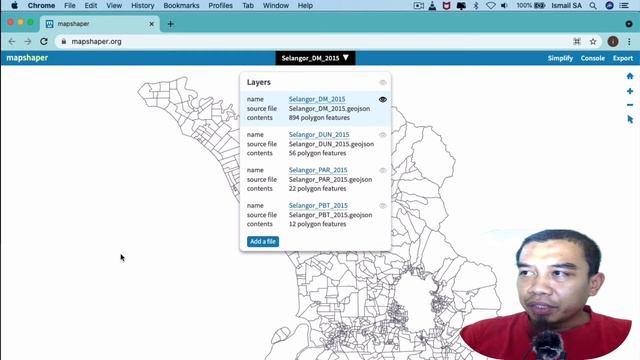640x360 pixels.
Task: Click the site lock icon
Action: pos(63,42)
